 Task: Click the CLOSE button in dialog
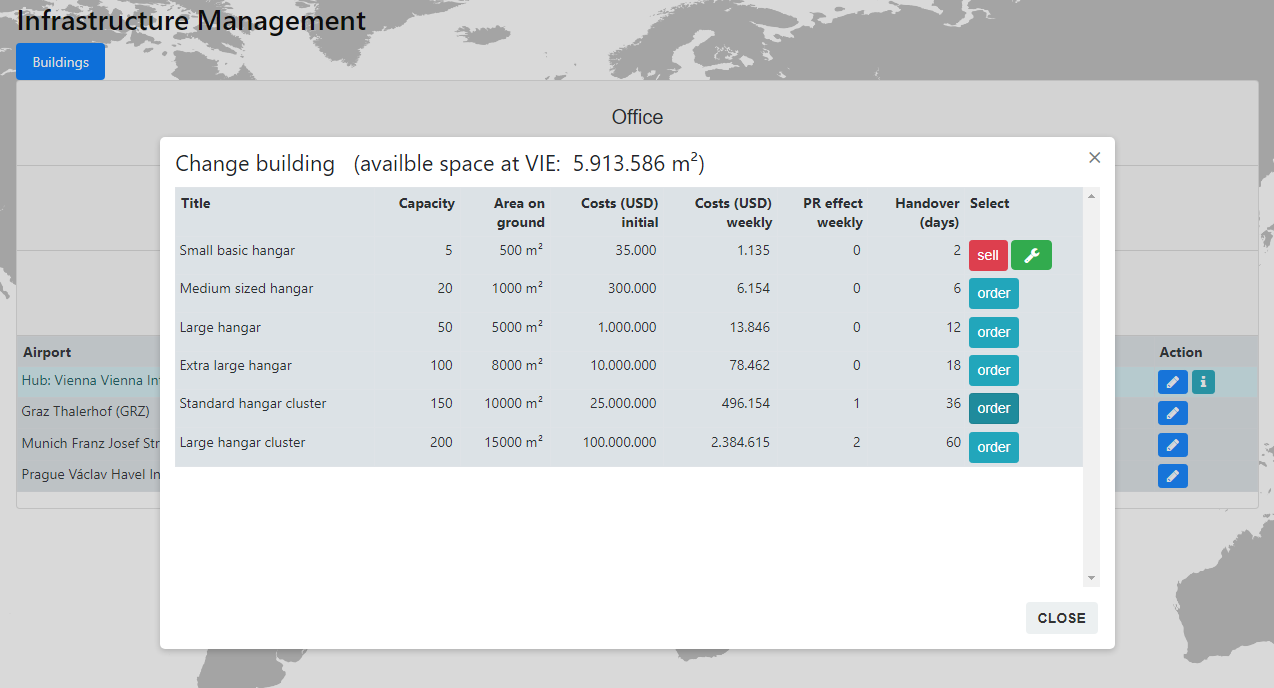pyautogui.click(x=1061, y=618)
